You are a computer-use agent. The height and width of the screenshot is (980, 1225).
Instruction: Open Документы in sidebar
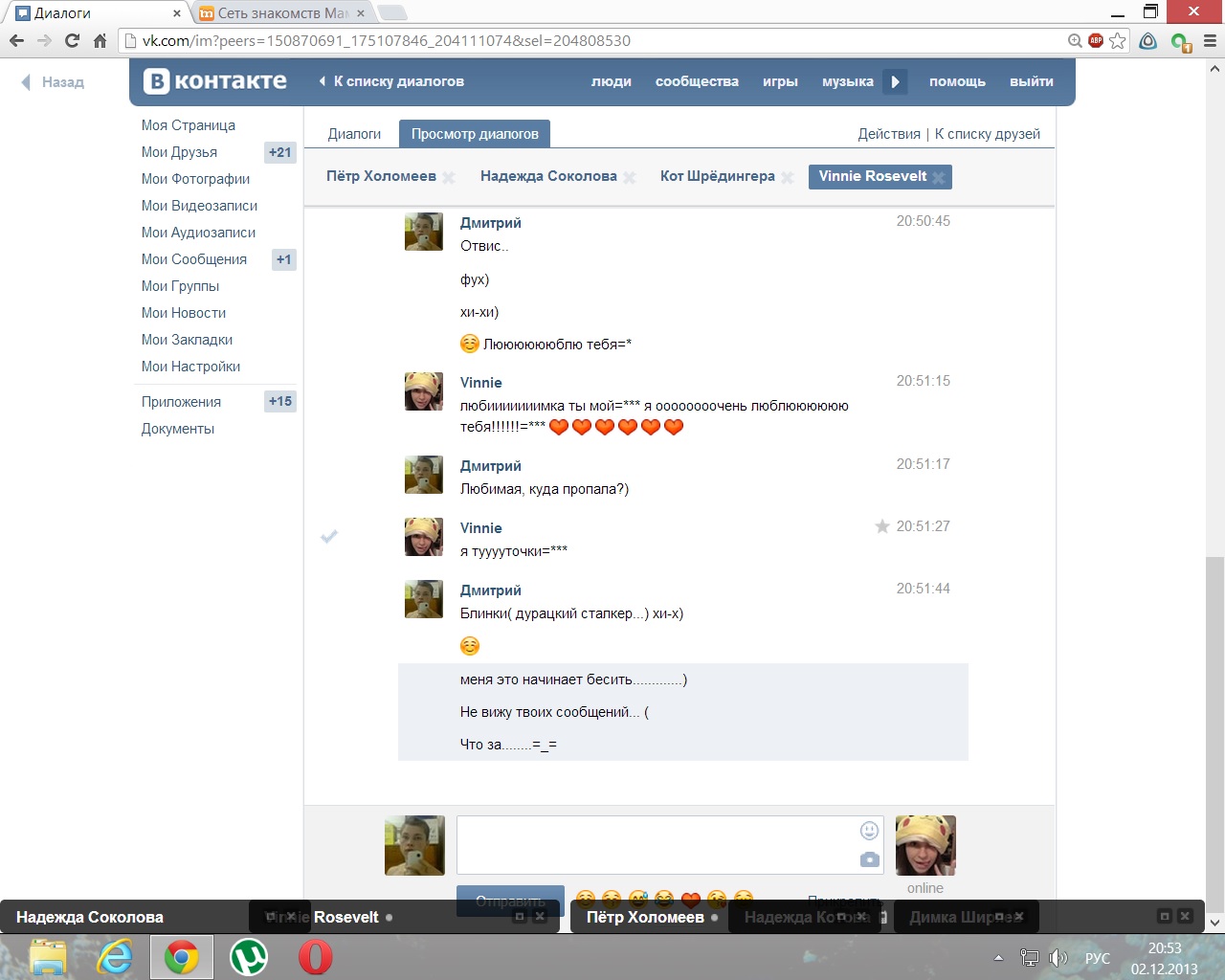[178, 429]
